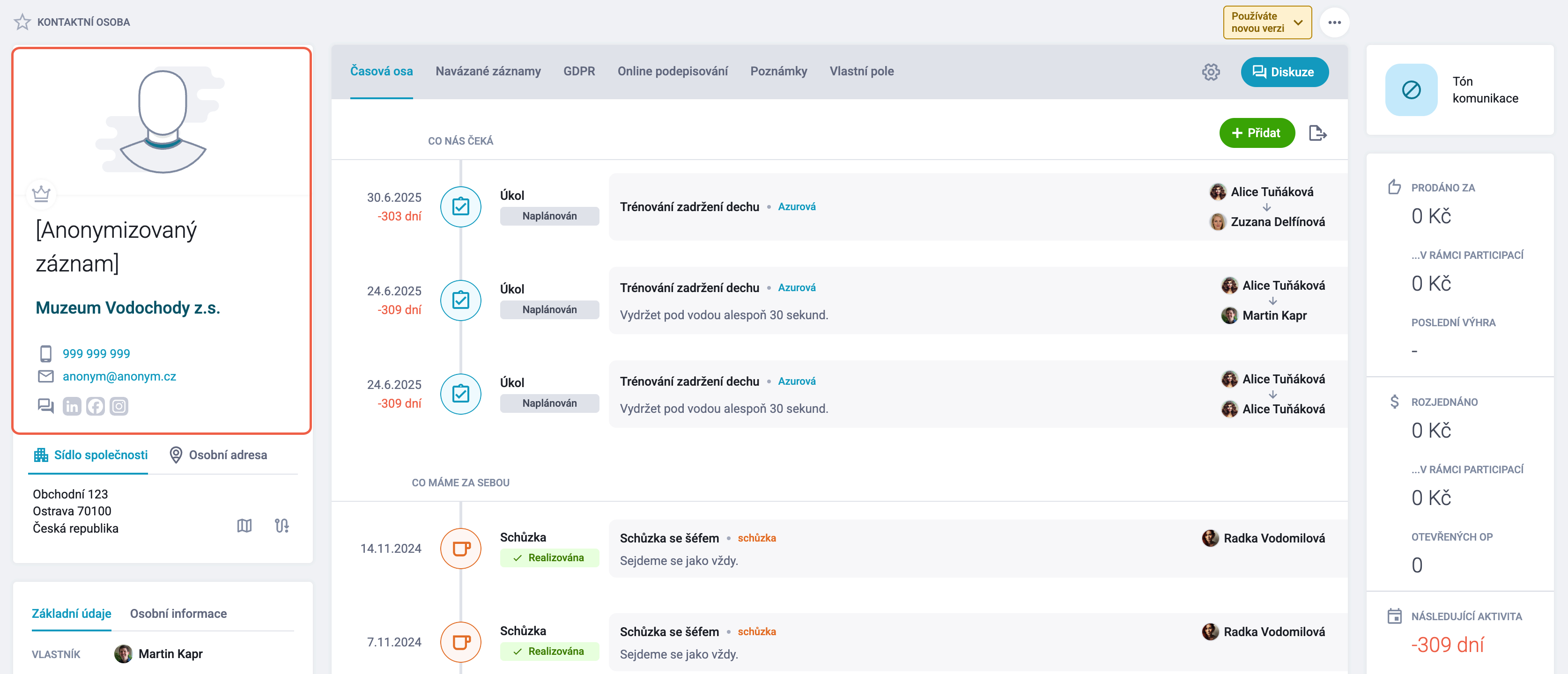This screenshot has height=674, width=1568.
Task: Open the three-dots more options menu
Action: 1334,22
